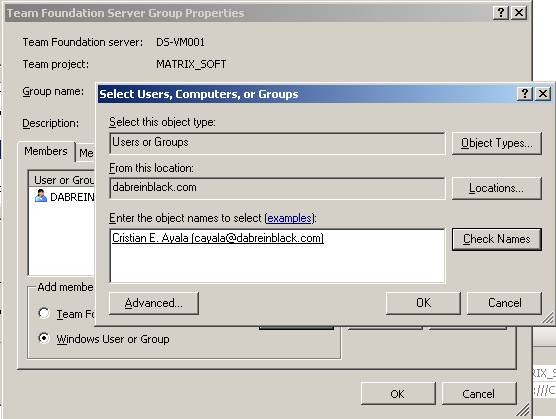Viewport: 556px width, 419px height.
Task: Select the Cristian E. Ayala entry text
Action: [x=218, y=238]
